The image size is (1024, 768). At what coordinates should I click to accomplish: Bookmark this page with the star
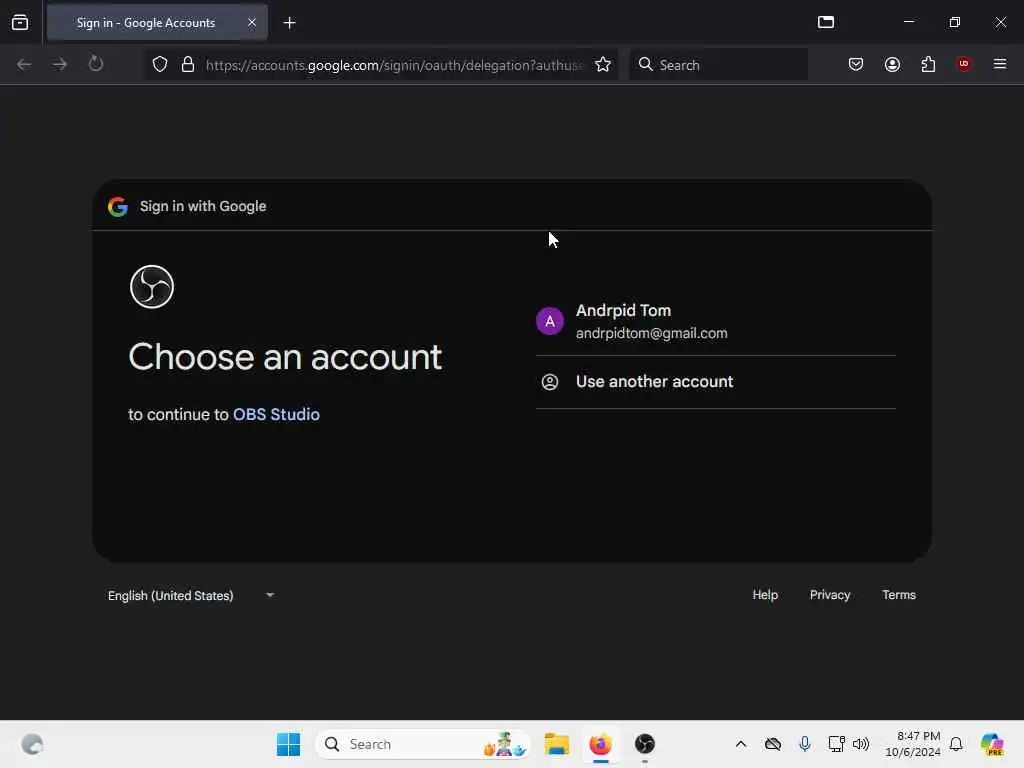(x=603, y=65)
